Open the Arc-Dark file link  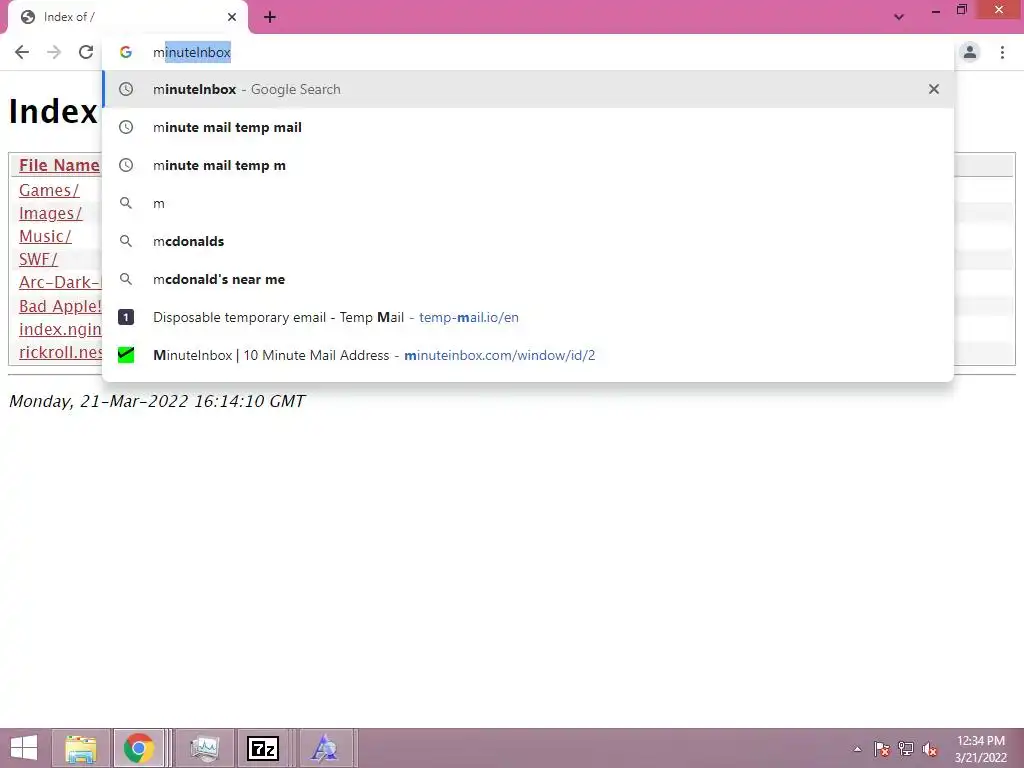tap(60, 282)
